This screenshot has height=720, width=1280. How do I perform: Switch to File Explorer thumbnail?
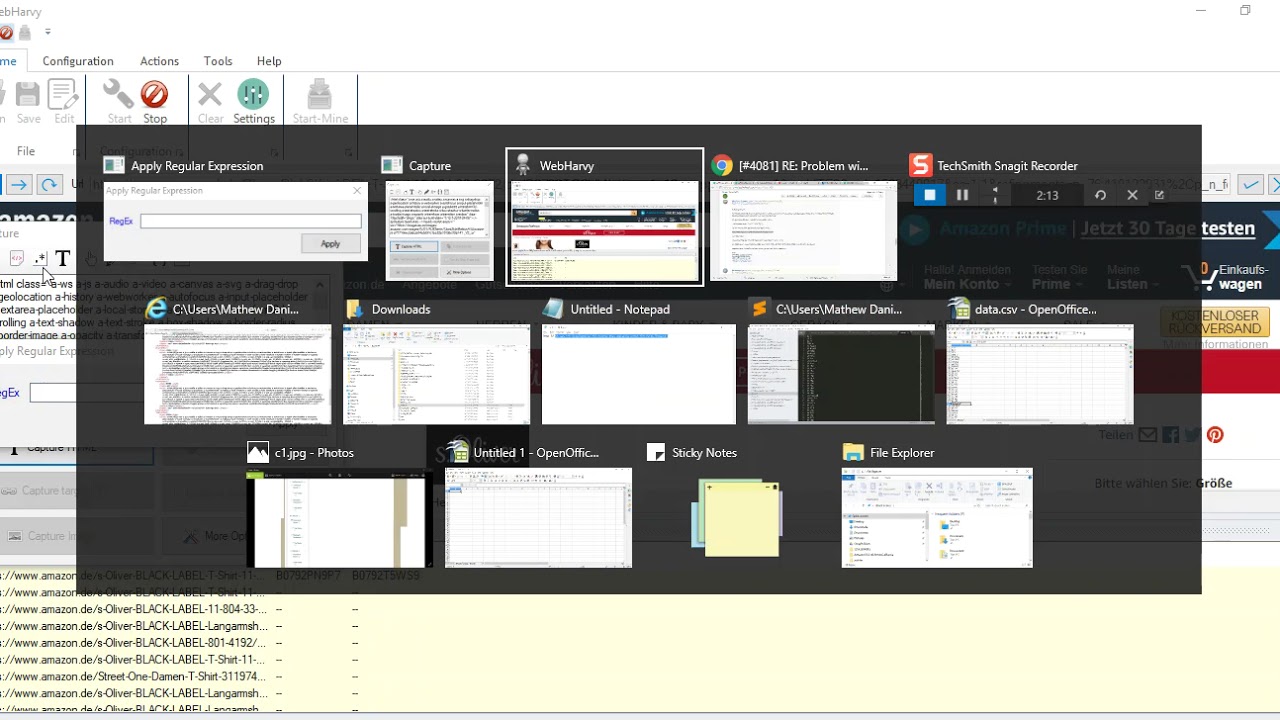(x=937, y=518)
